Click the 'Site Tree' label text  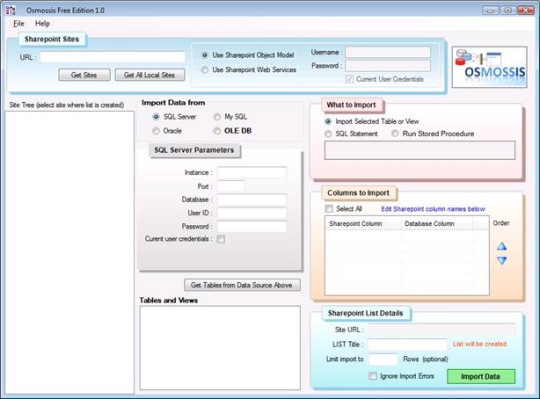[67, 105]
